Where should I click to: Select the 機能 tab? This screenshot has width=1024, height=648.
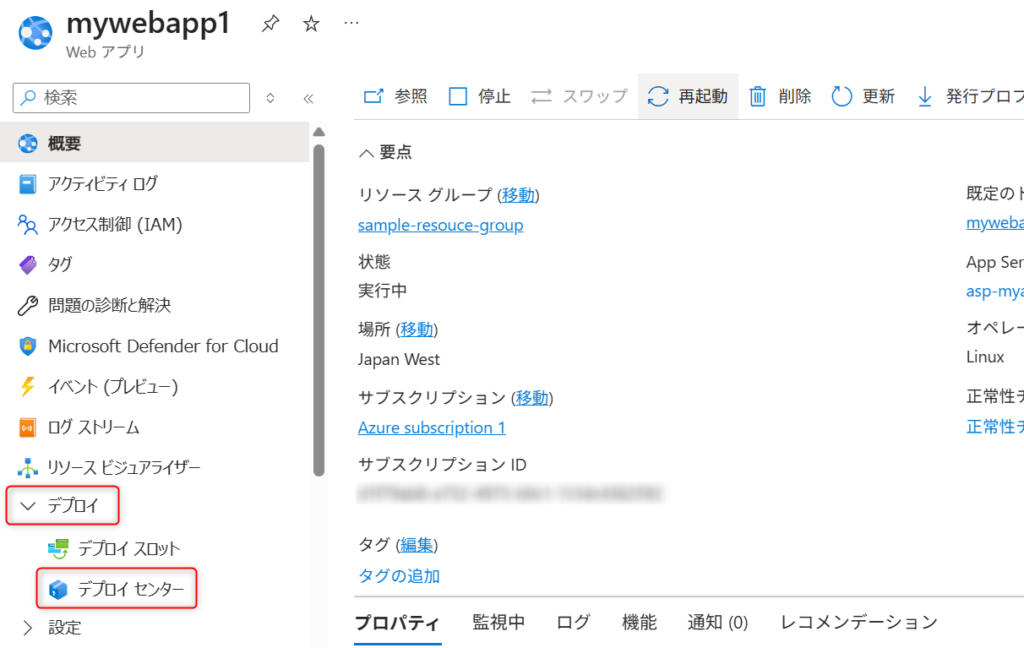[639, 623]
